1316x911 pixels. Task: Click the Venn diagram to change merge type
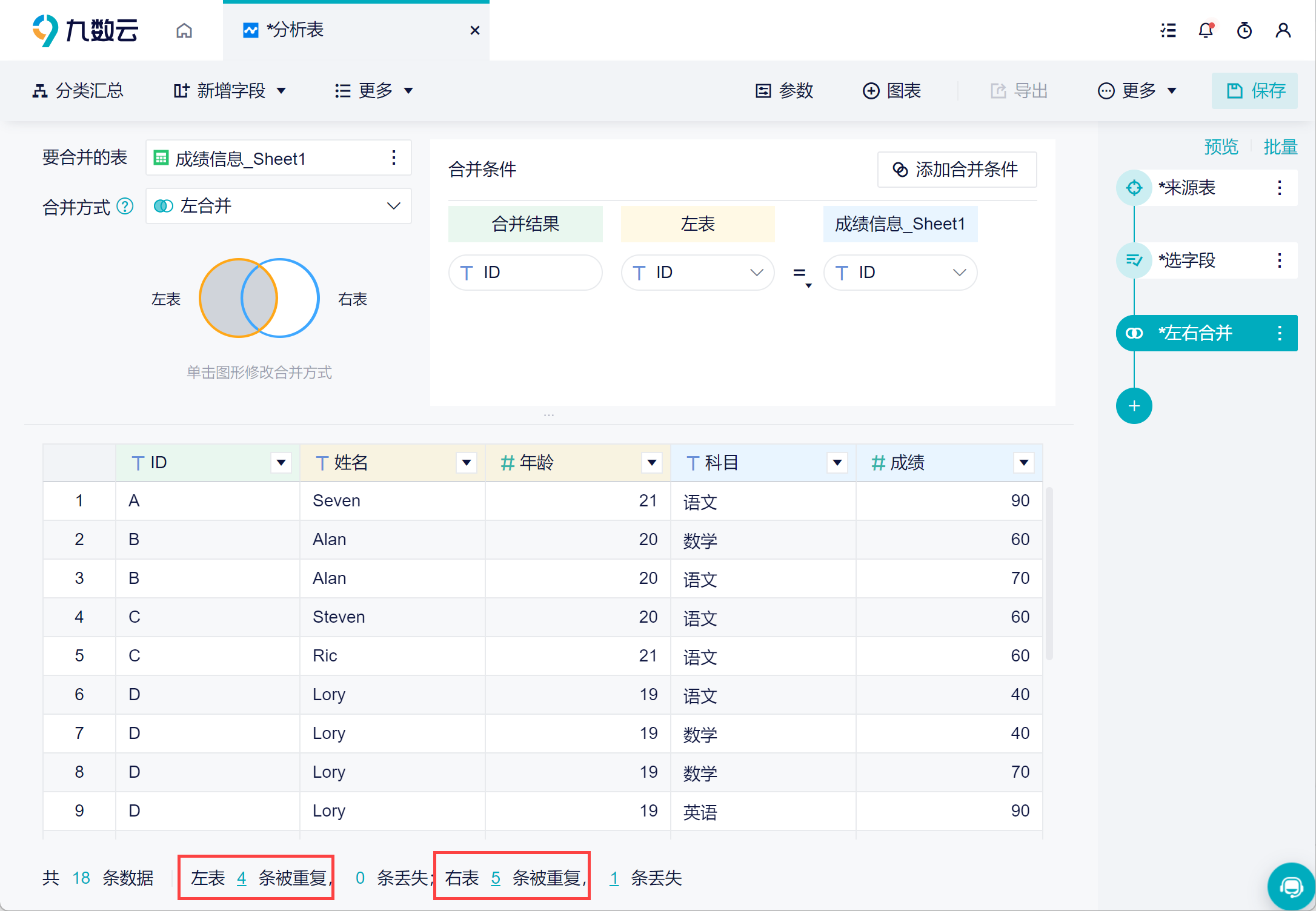(259, 298)
